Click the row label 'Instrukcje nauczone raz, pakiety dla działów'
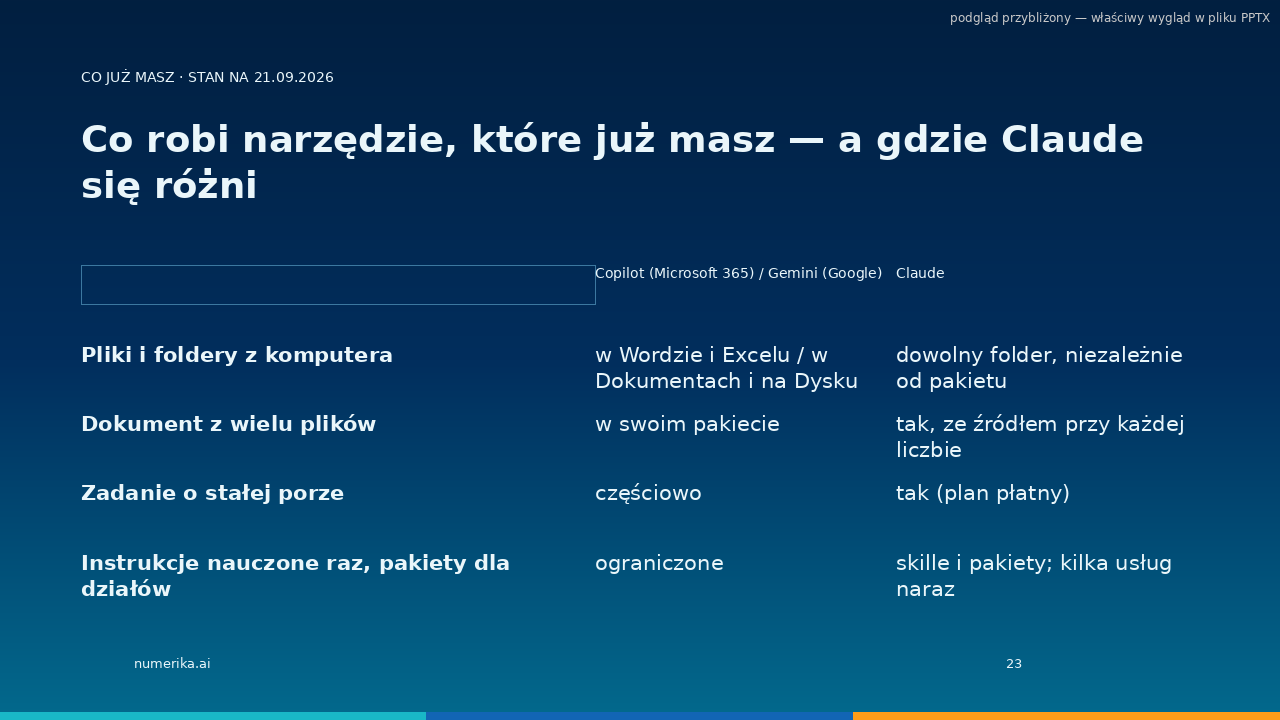 (x=296, y=576)
